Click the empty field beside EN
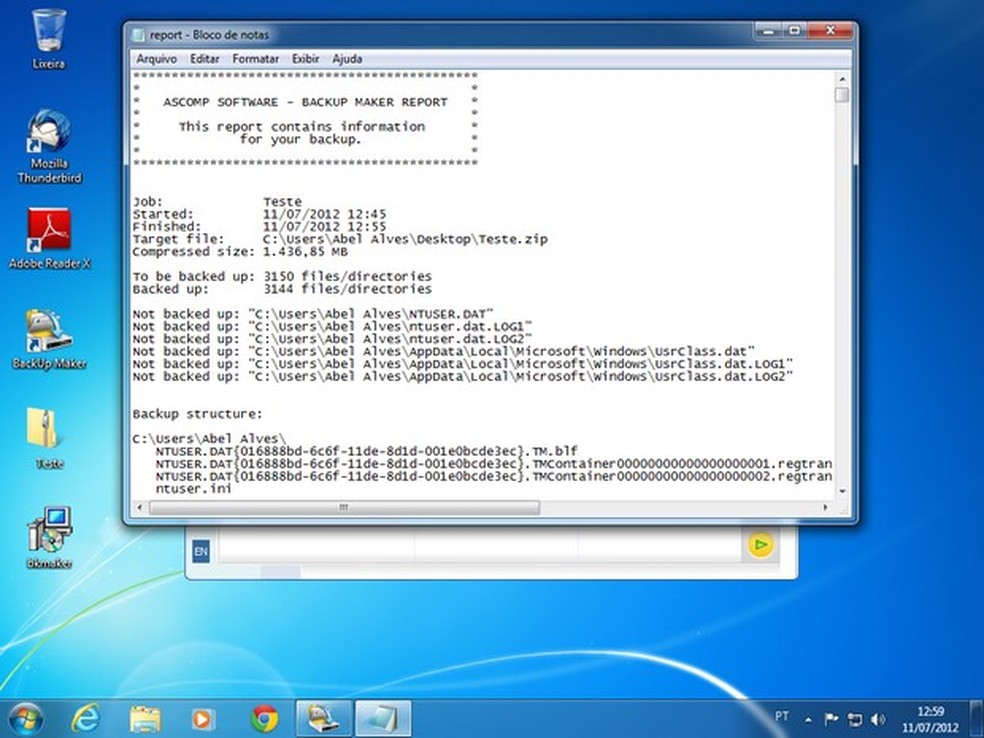The height and width of the screenshot is (738, 984). 480,546
